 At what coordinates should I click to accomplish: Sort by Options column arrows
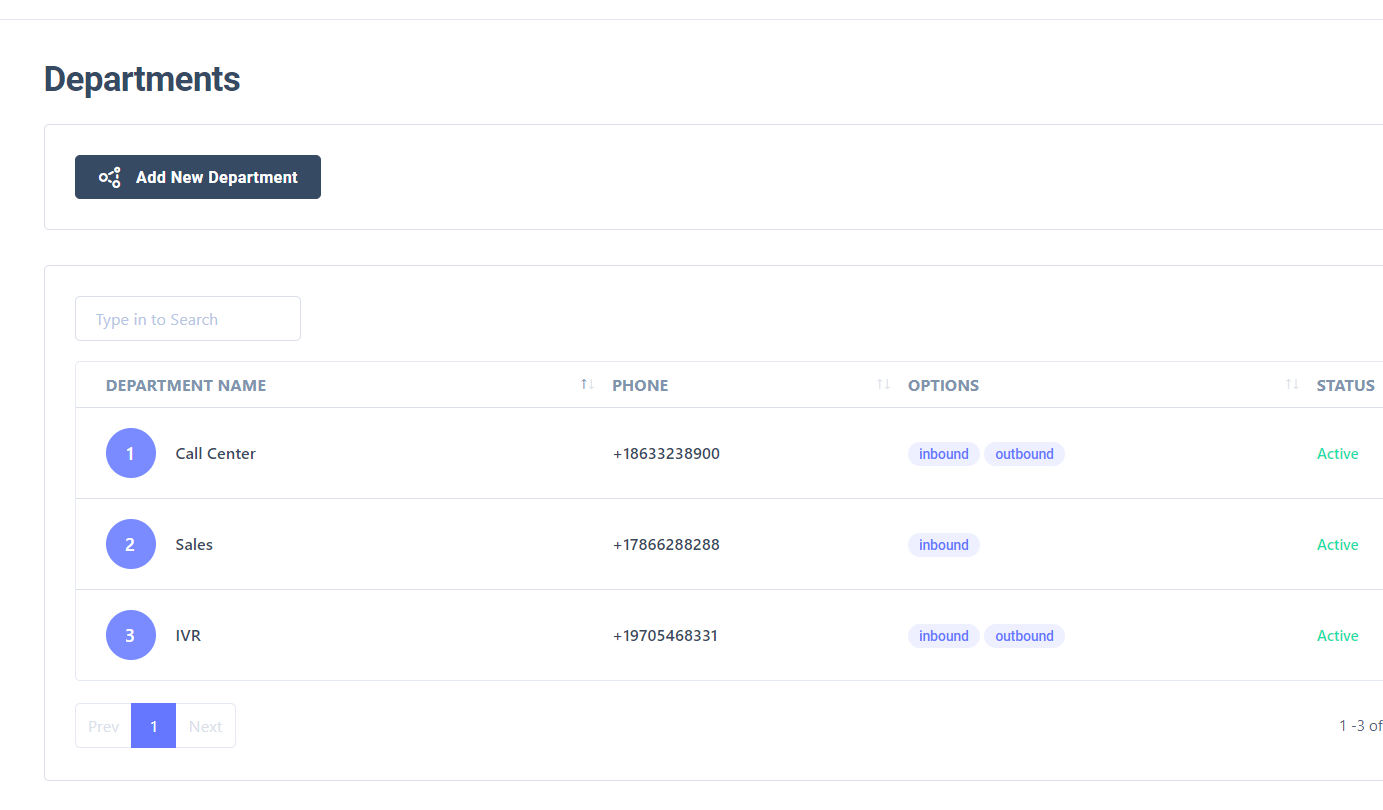pyautogui.click(x=1293, y=384)
